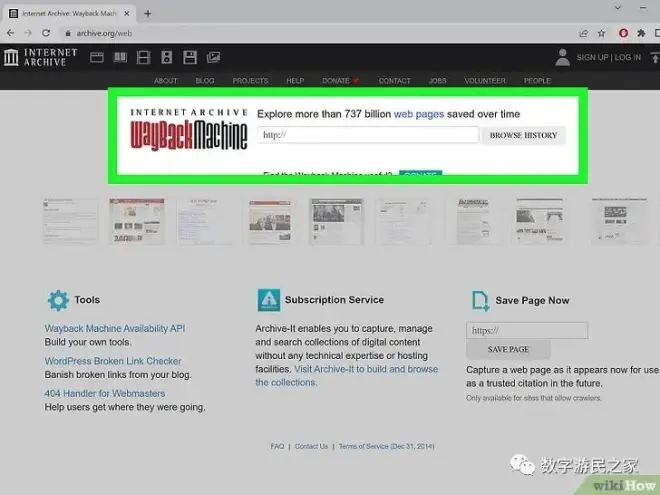
Task: Open the fifth archived page thumbnail
Action: (336, 221)
